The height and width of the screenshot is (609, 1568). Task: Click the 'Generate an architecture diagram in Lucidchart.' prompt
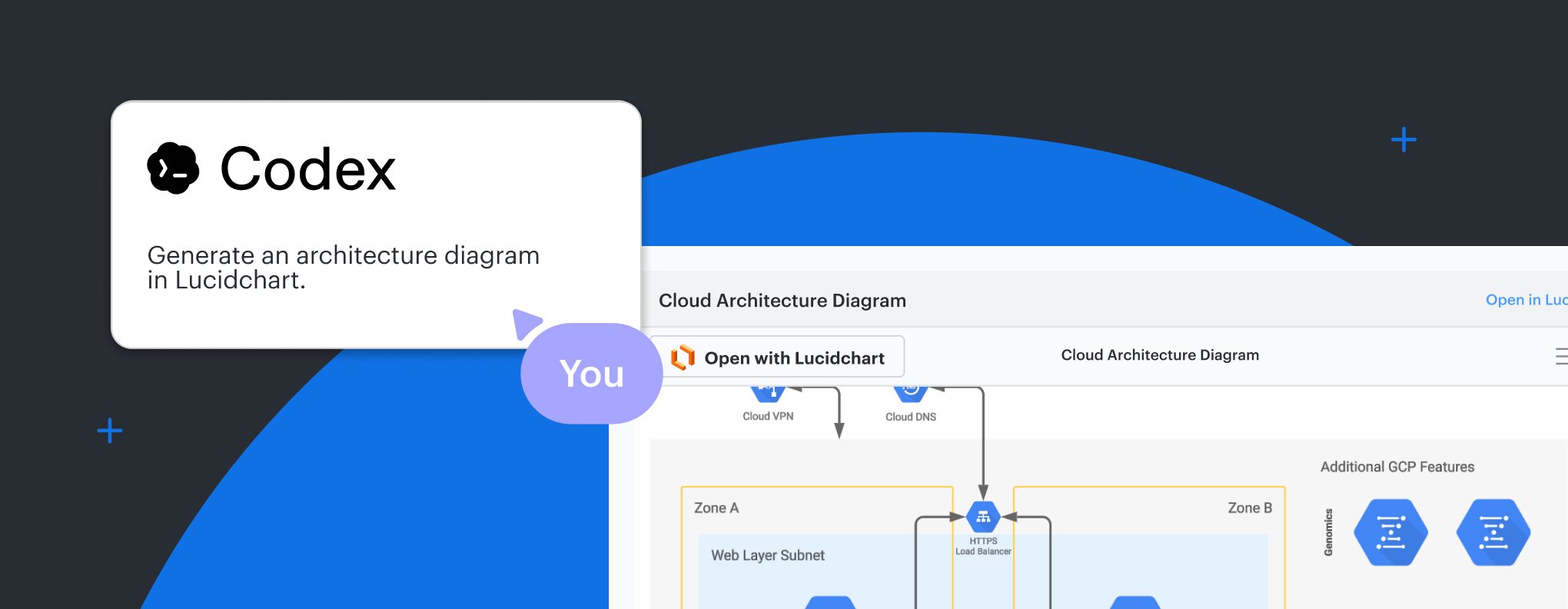[344, 267]
